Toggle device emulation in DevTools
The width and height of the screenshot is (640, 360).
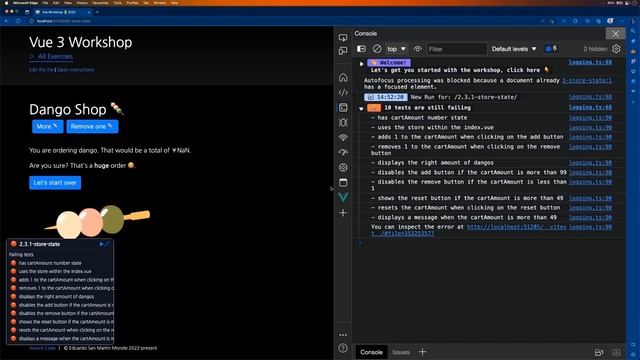(343, 51)
